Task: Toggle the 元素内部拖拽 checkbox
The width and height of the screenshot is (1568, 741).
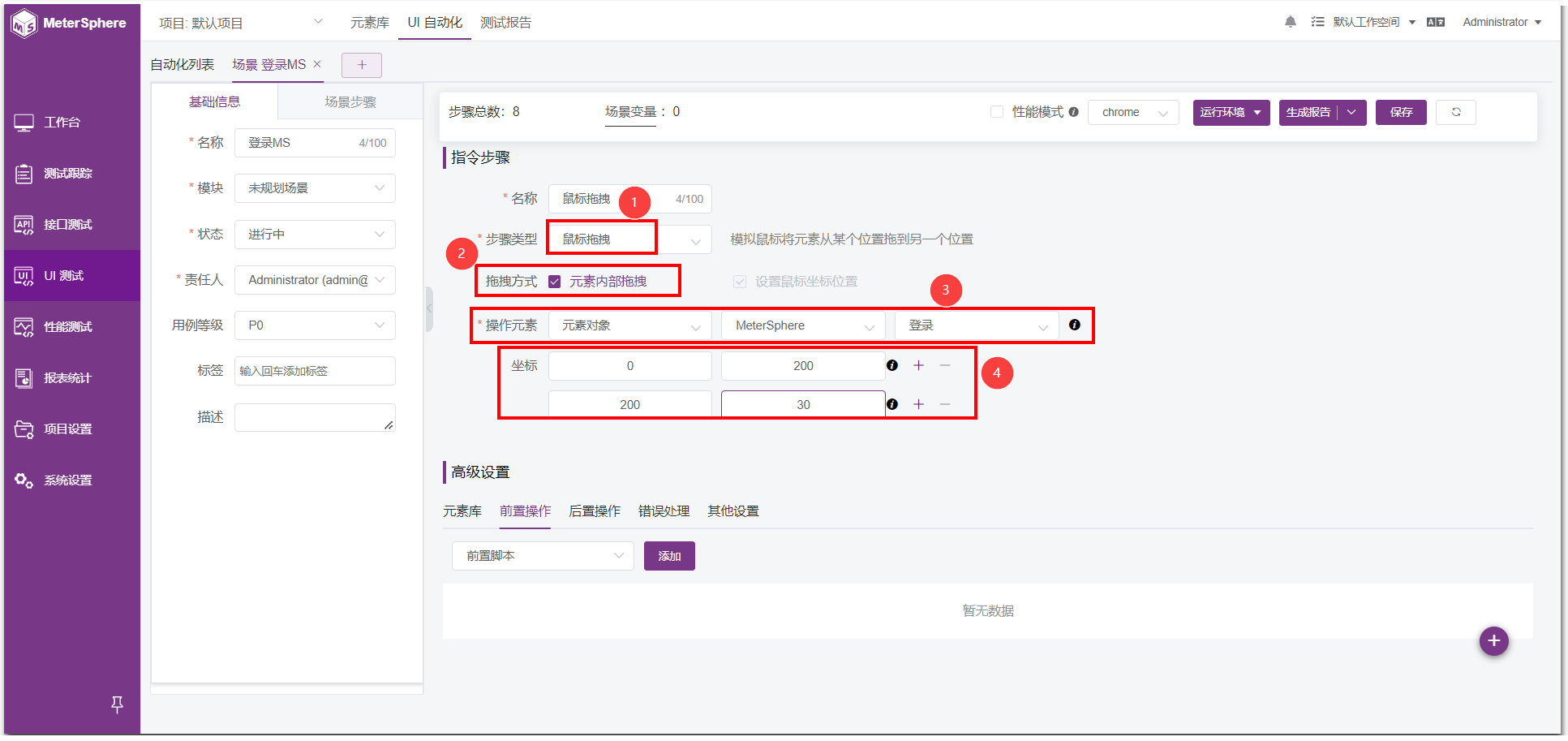Action: 555,282
